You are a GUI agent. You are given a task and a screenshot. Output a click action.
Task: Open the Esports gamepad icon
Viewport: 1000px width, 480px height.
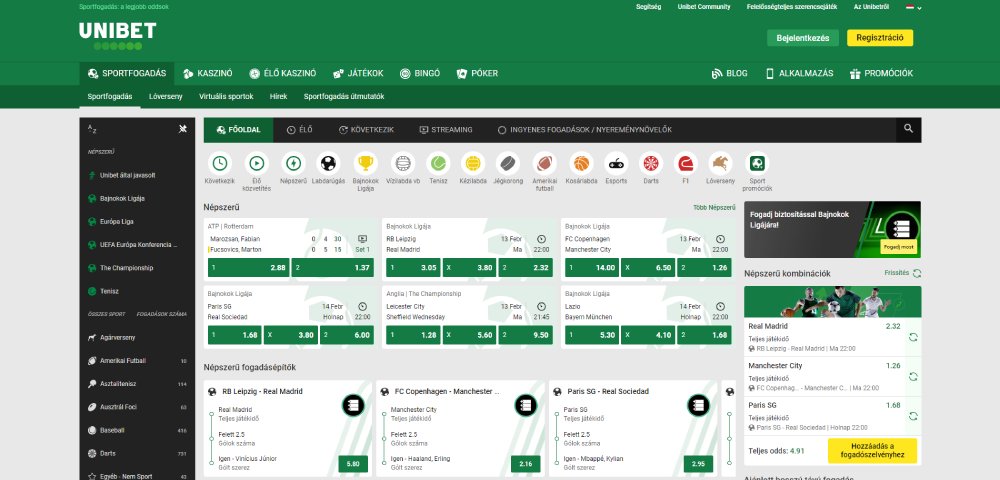point(617,163)
